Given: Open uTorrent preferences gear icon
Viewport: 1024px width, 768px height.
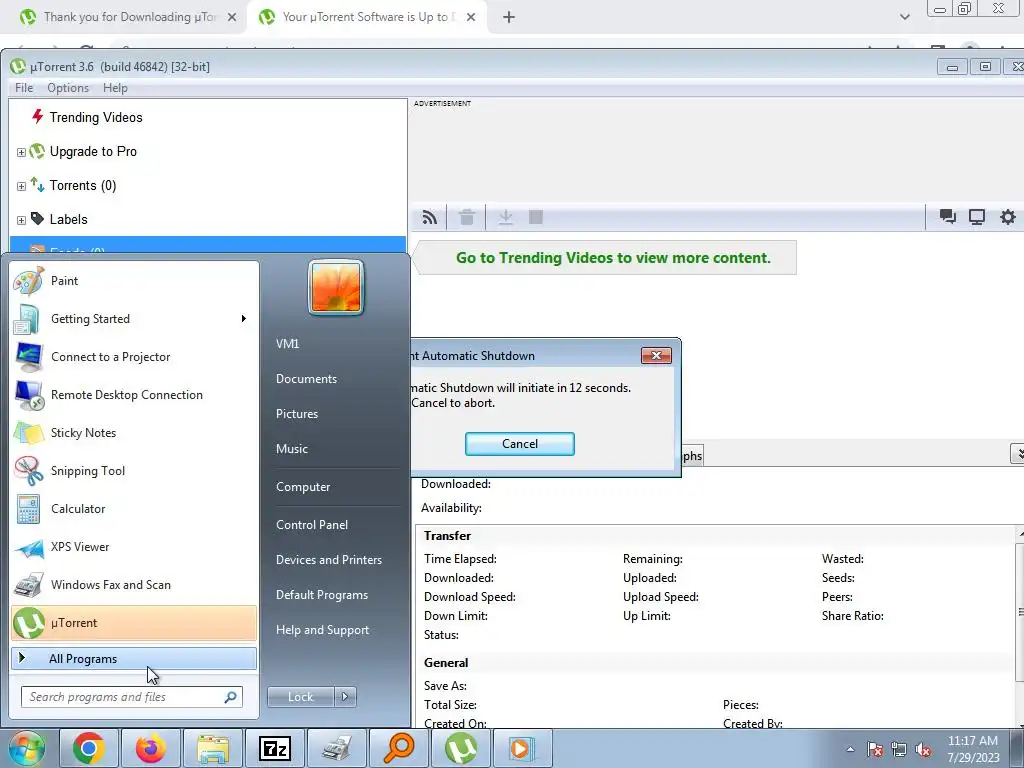Looking at the screenshot, I should click(1008, 217).
